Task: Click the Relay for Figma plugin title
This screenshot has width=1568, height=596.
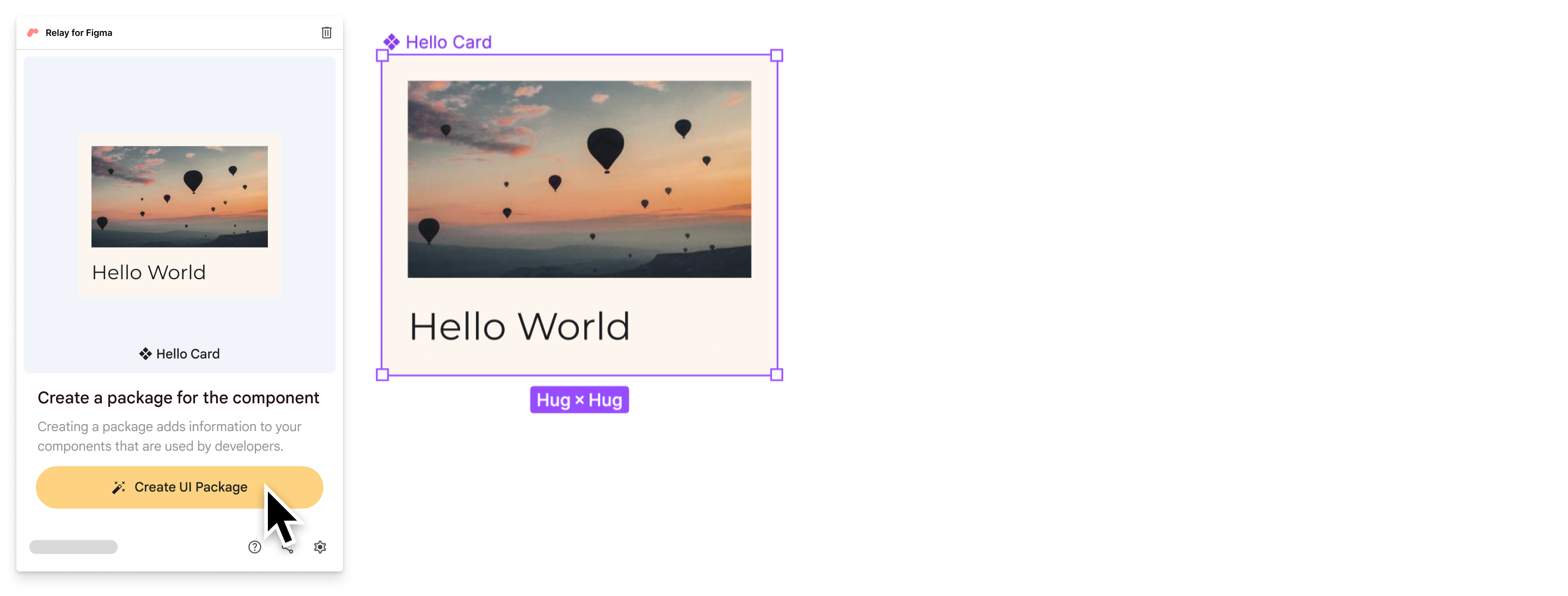Action: pos(79,32)
